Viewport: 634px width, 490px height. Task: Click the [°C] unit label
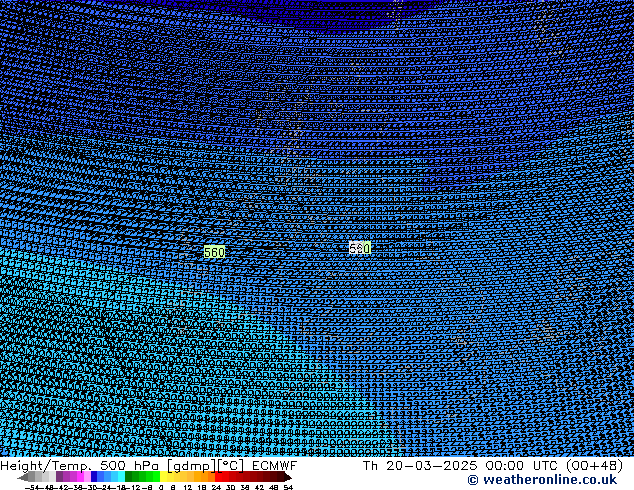231,466
